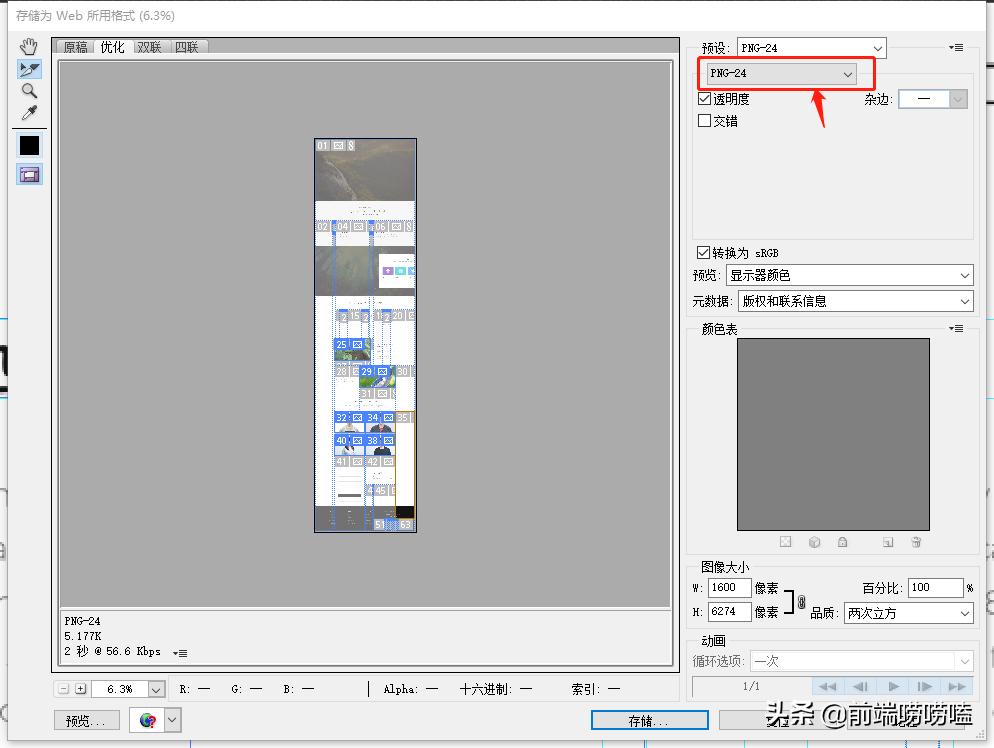Toggle slices visibility icon
The height and width of the screenshot is (748, 994).
click(29, 174)
